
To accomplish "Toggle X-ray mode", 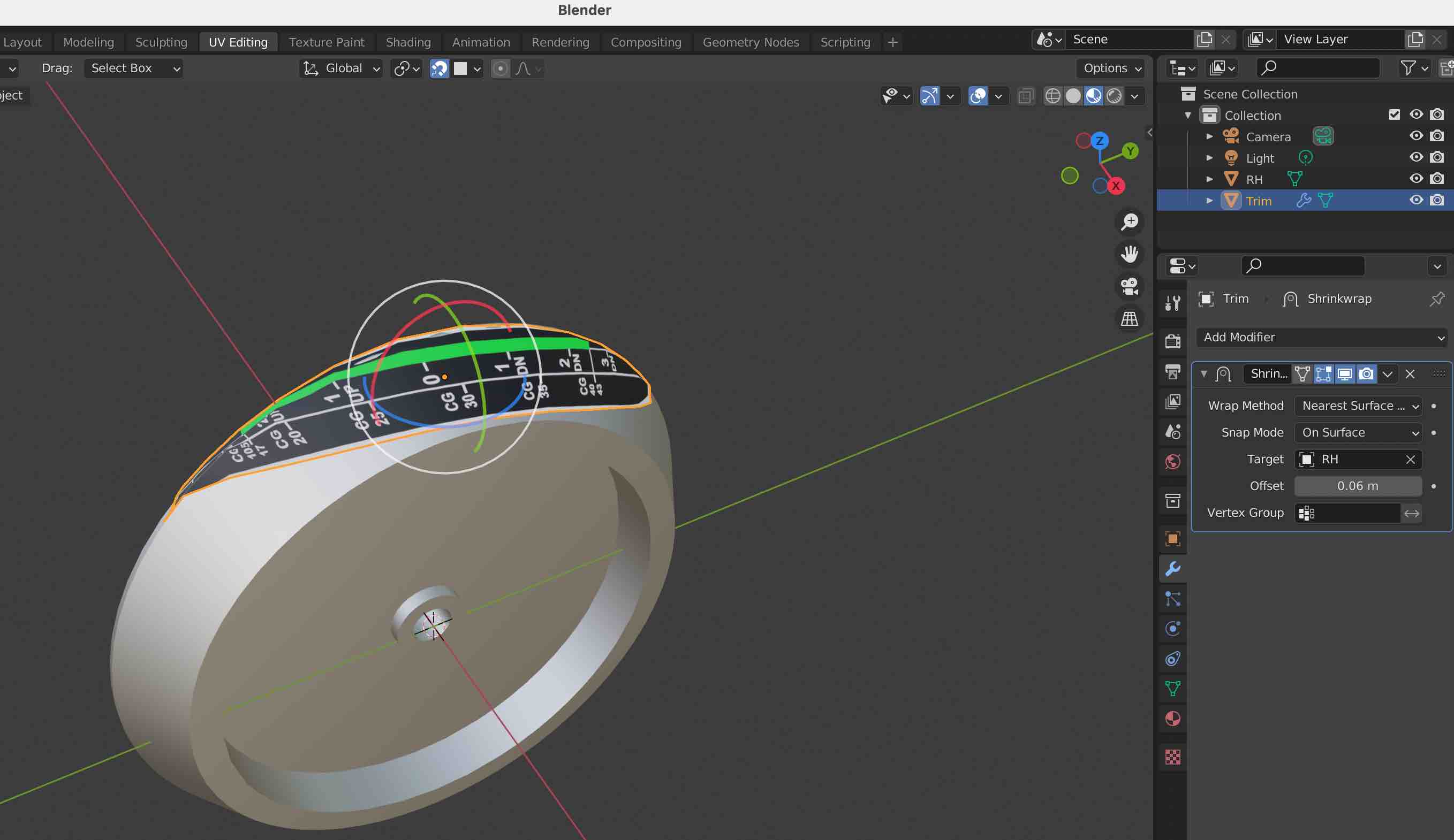I will [1025, 96].
